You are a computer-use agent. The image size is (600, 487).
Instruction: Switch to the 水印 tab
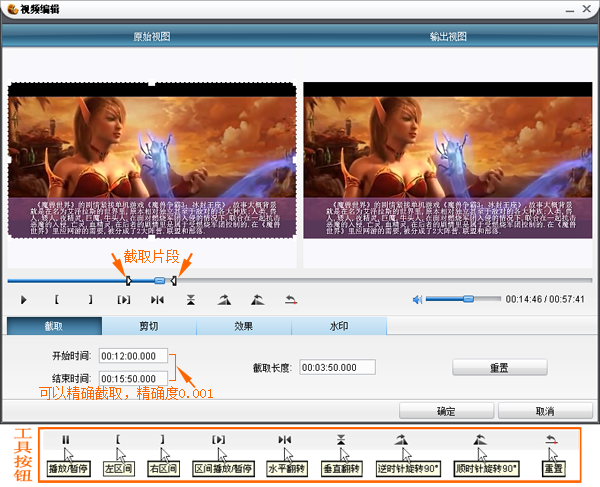pos(339,326)
